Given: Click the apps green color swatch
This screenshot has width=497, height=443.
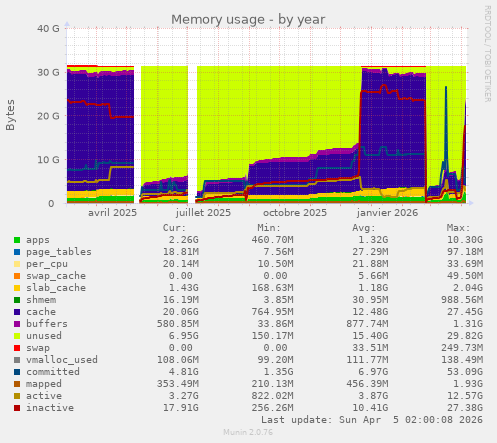Looking at the screenshot, I should pyautogui.click(x=17, y=240).
